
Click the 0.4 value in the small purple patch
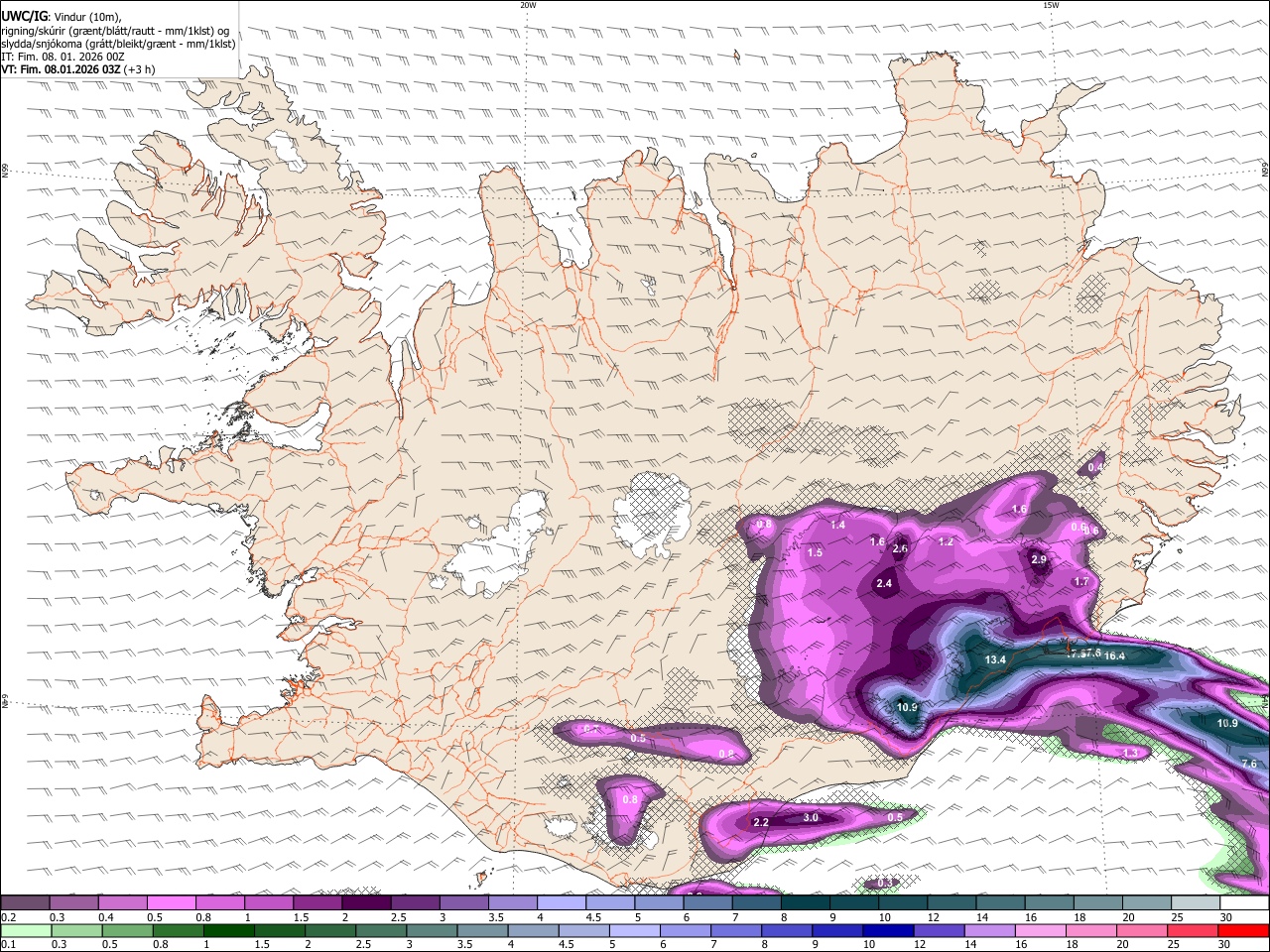[x=1095, y=467]
